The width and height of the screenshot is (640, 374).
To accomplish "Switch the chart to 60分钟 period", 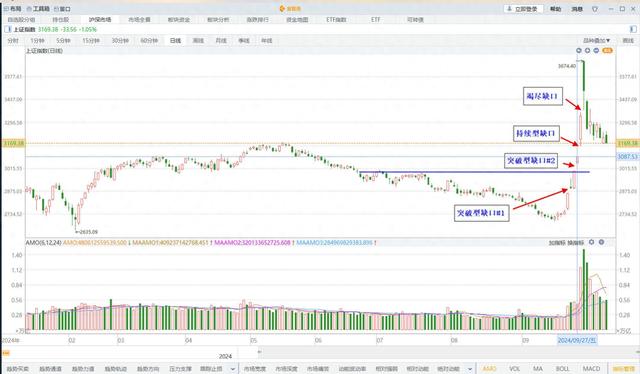I will [x=149, y=40].
